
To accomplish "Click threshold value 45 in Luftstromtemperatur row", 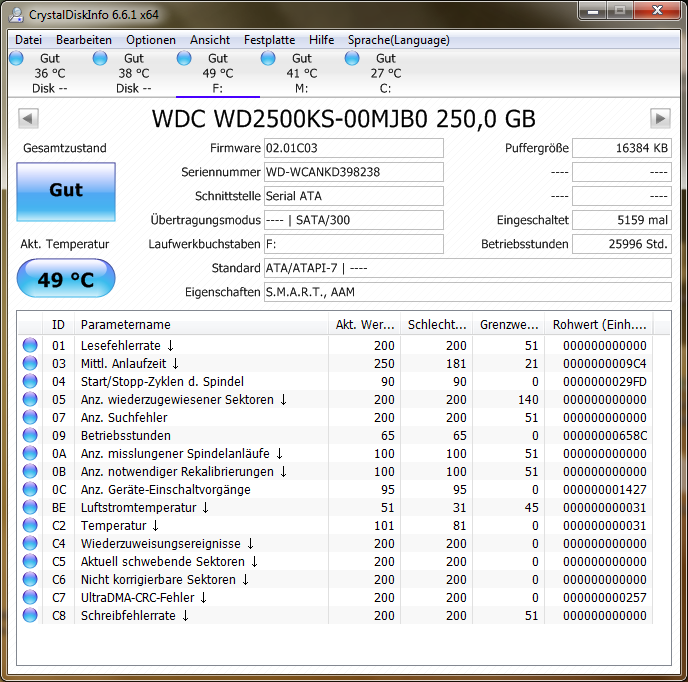I will coord(531,507).
